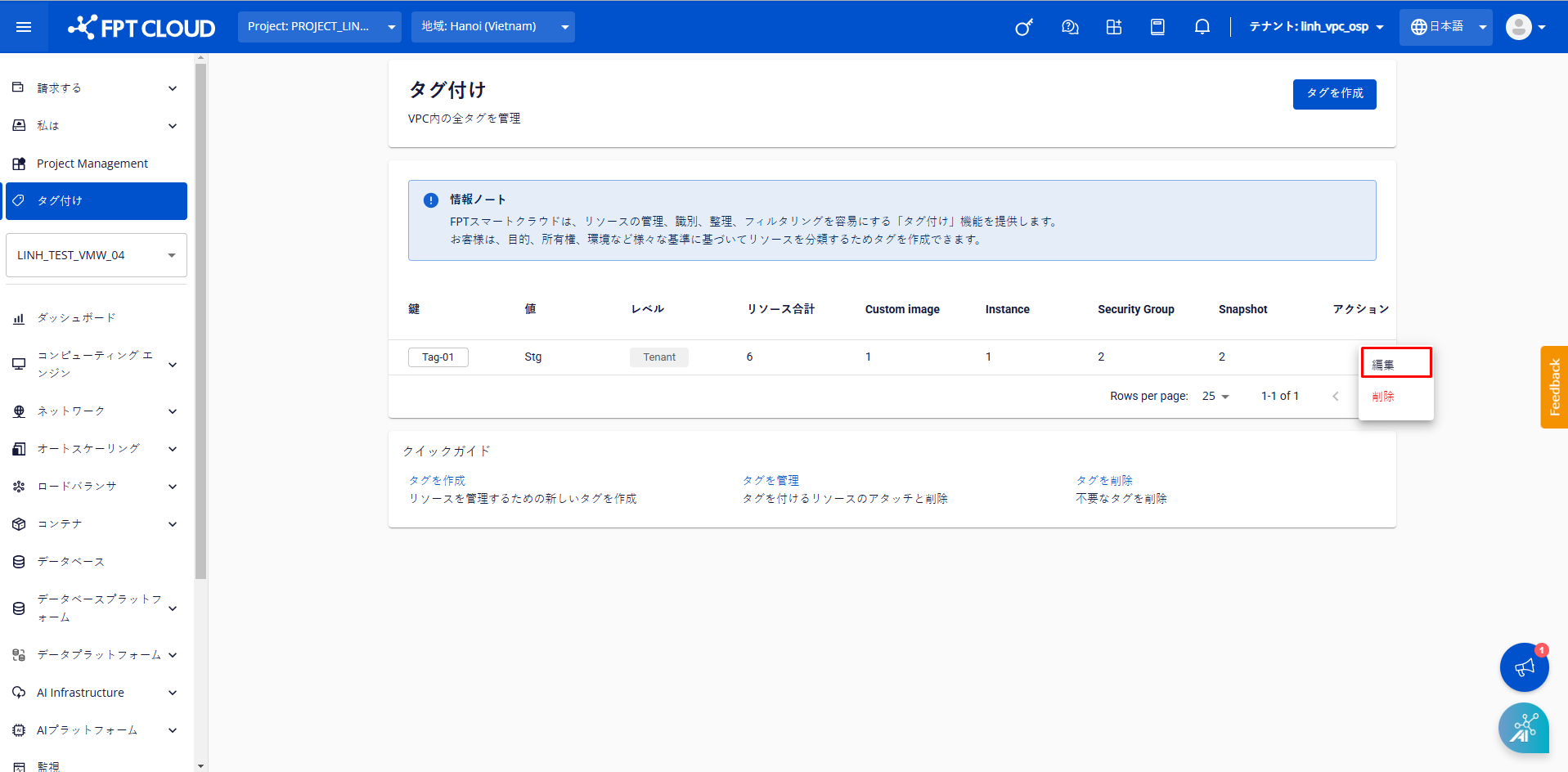Image resolution: width=1568 pixels, height=772 pixels.
Task: Click the 私は person icon
Action: [19, 125]
